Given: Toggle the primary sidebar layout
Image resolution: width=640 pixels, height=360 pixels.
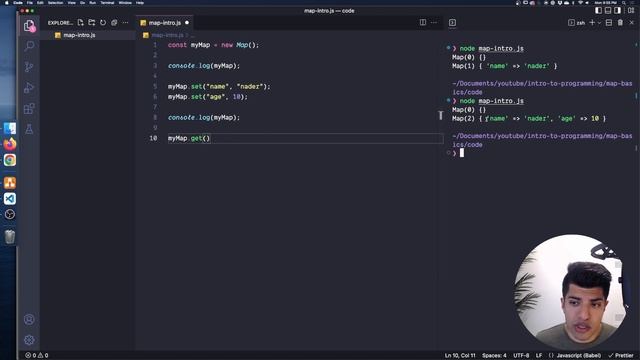Looking at the screenshot, I should 598,11.
